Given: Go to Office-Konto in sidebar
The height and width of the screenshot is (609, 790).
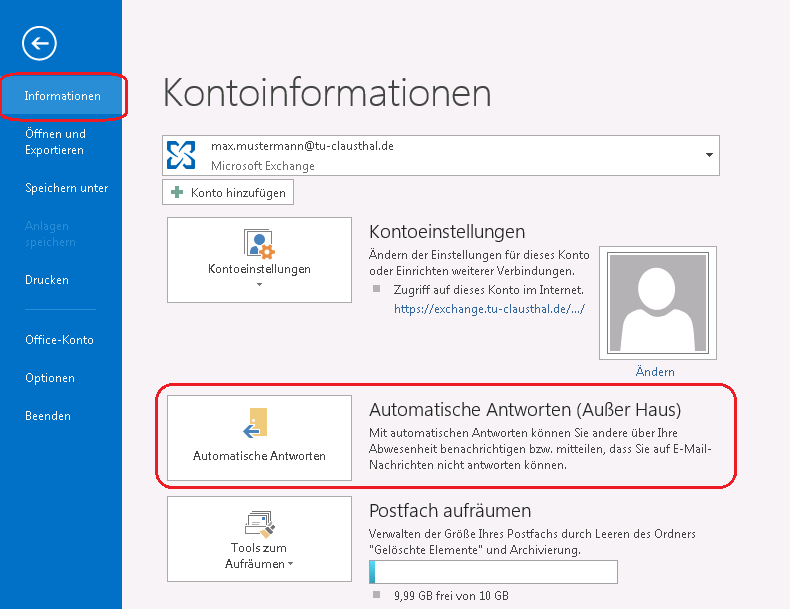Looking at the screenshot, I should pyautogui.click(x=59, y=340).
